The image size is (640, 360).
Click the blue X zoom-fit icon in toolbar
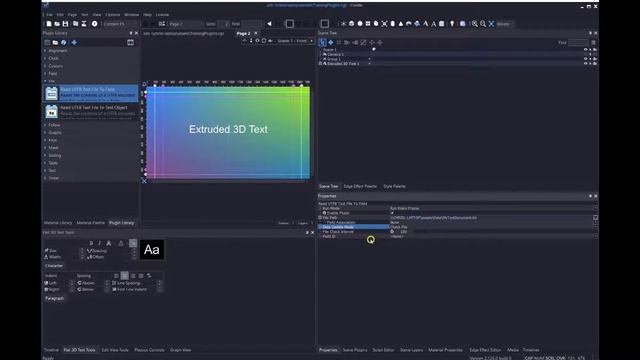[x=491, y=24]
